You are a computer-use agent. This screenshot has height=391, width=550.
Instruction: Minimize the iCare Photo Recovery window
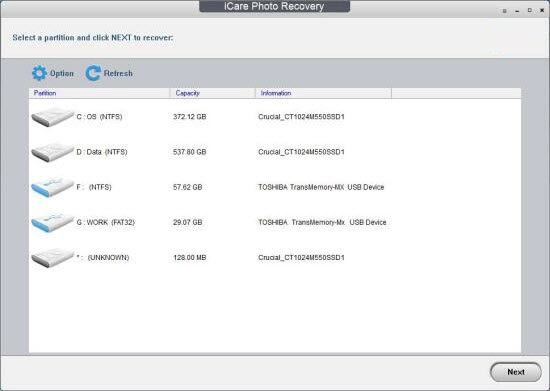point(517,11)
